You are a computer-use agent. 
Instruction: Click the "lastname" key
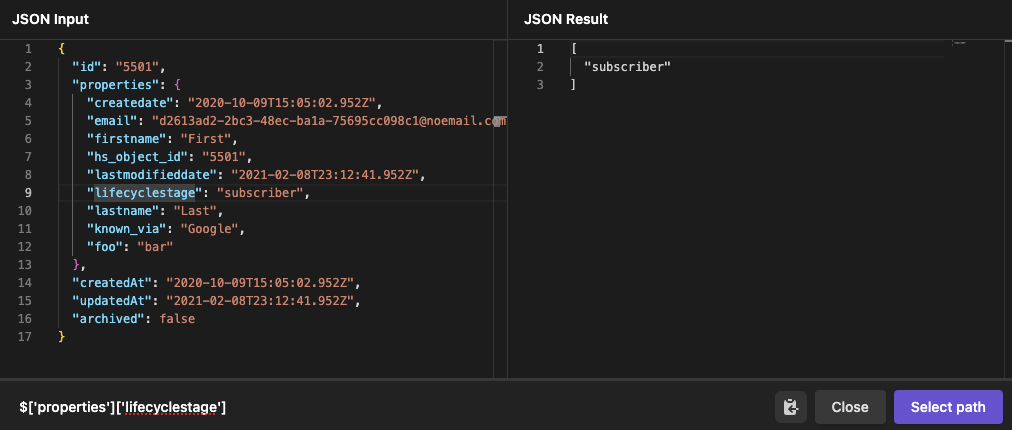tap(123, 211)
